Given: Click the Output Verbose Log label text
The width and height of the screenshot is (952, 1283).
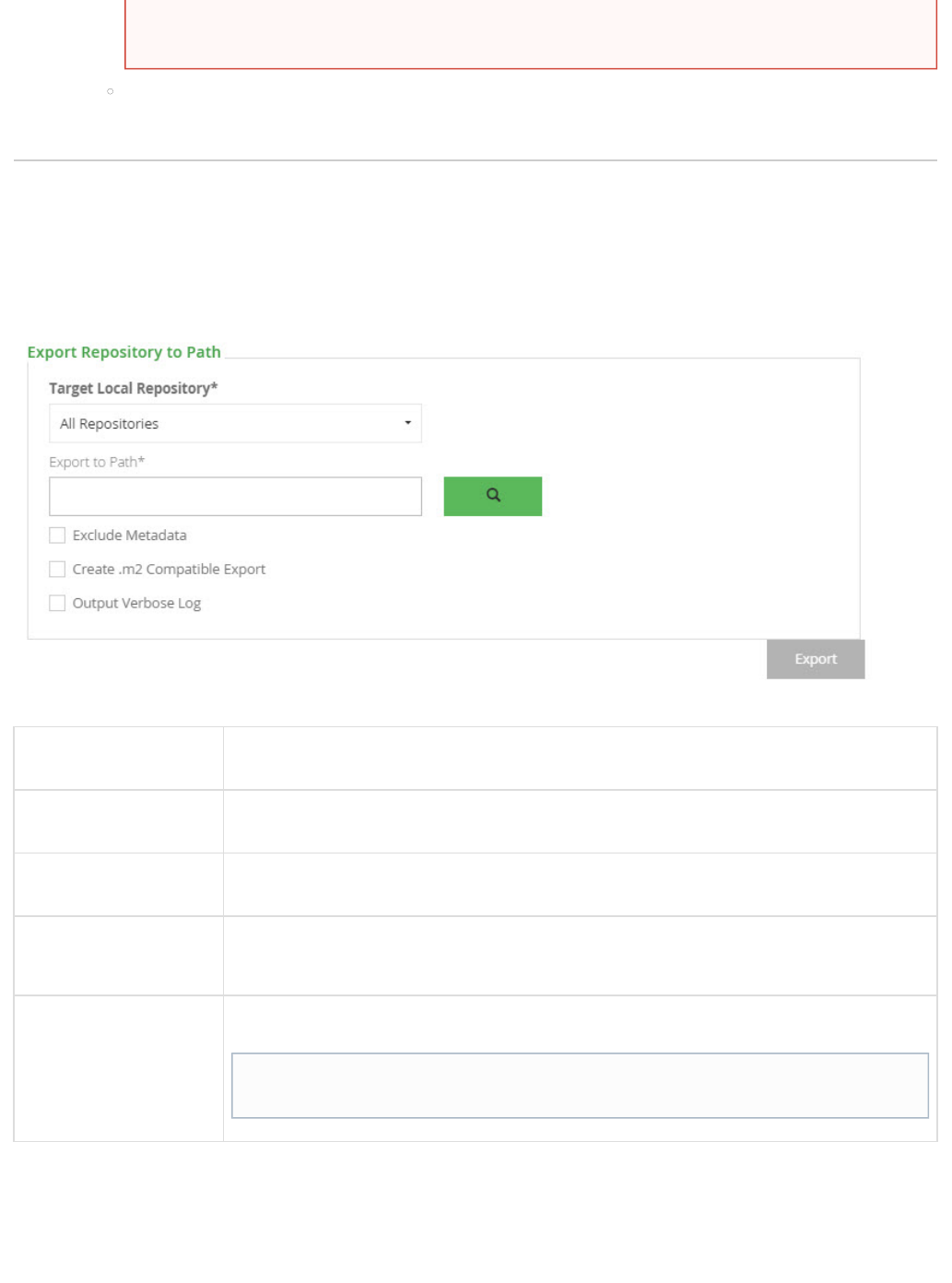Looking at the screenshot, I should pos(136,604).
